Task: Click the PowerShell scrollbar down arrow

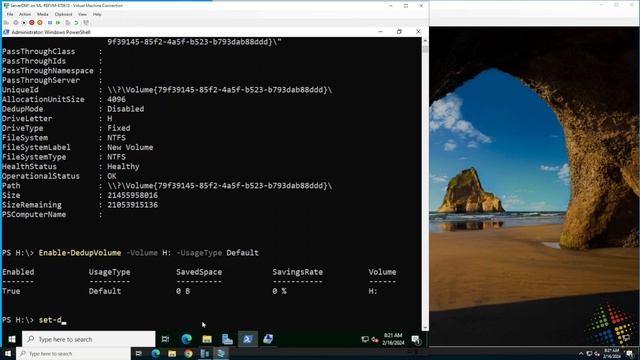Action: 425,327
